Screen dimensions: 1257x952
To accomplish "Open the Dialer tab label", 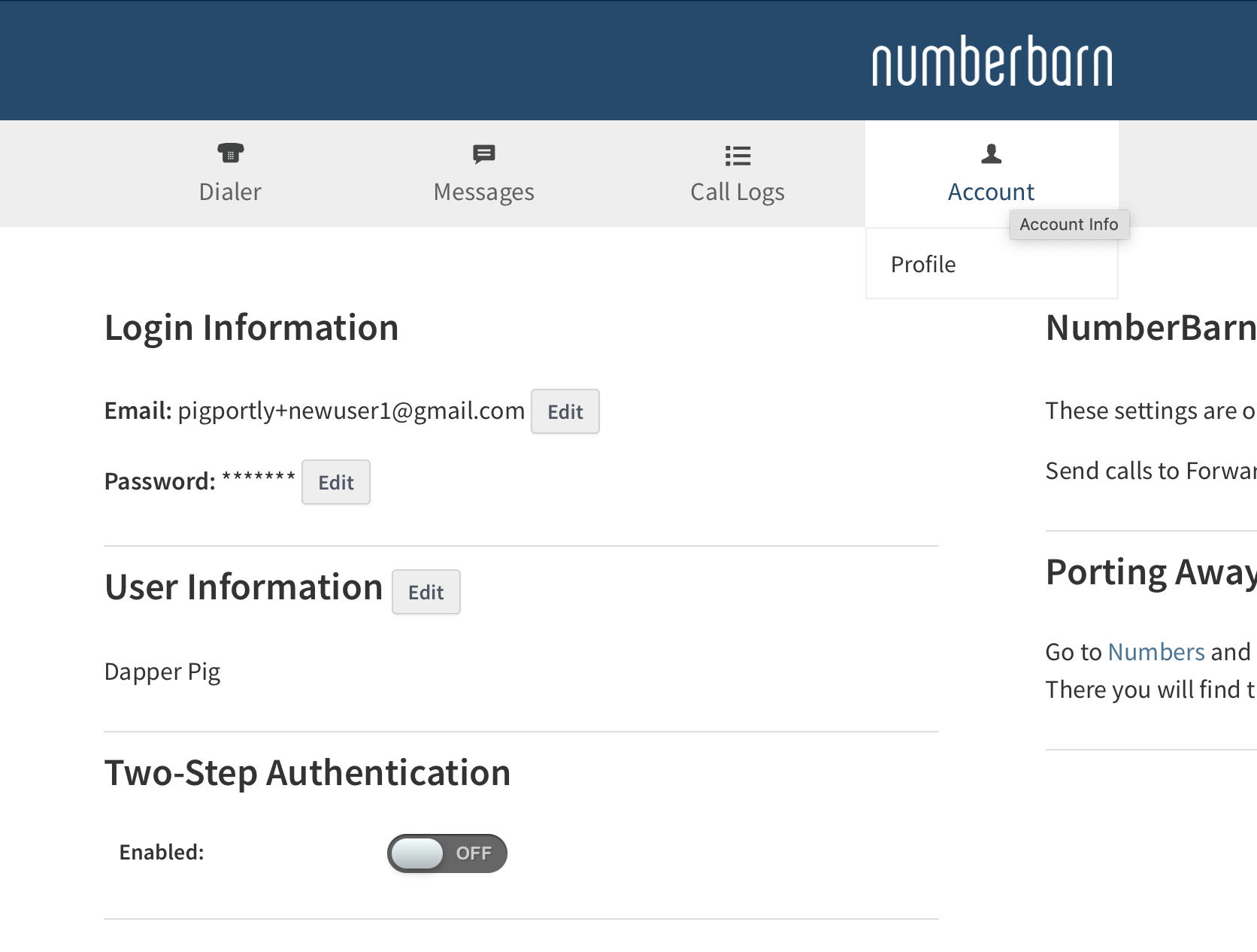I will (230, 192).
